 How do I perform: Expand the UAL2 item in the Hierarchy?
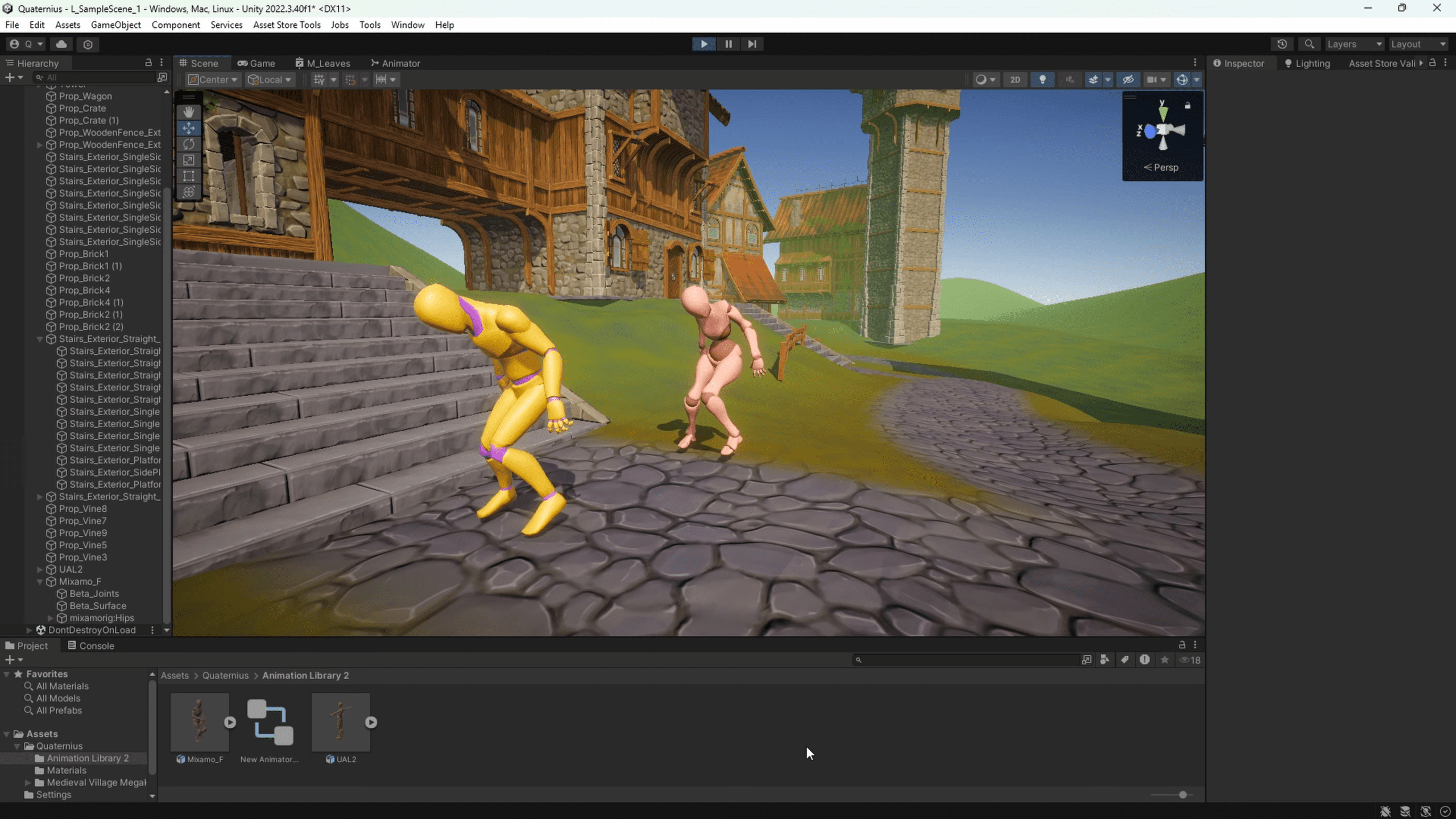(39, 569)
